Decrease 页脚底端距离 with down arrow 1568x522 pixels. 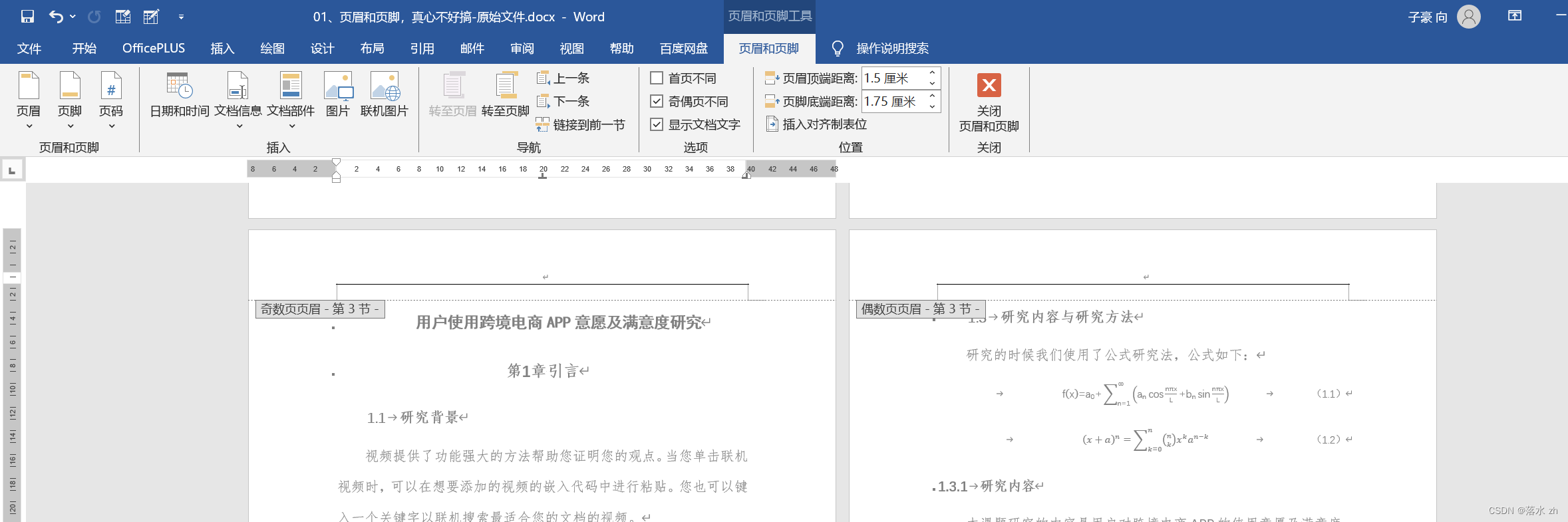tap(933, 107)
